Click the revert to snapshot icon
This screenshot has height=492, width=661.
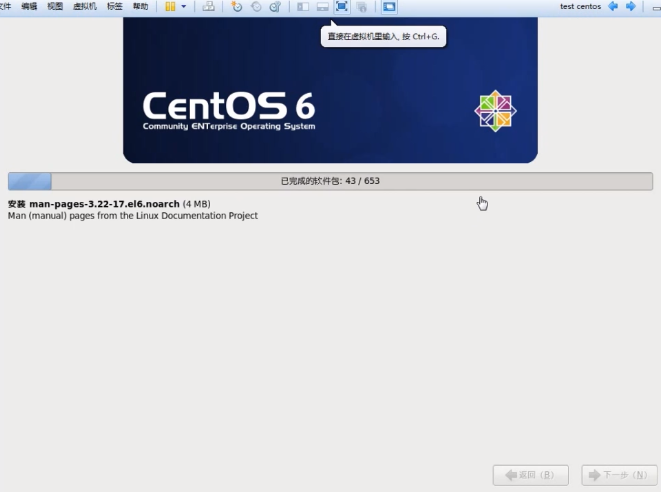pos(256,6)
